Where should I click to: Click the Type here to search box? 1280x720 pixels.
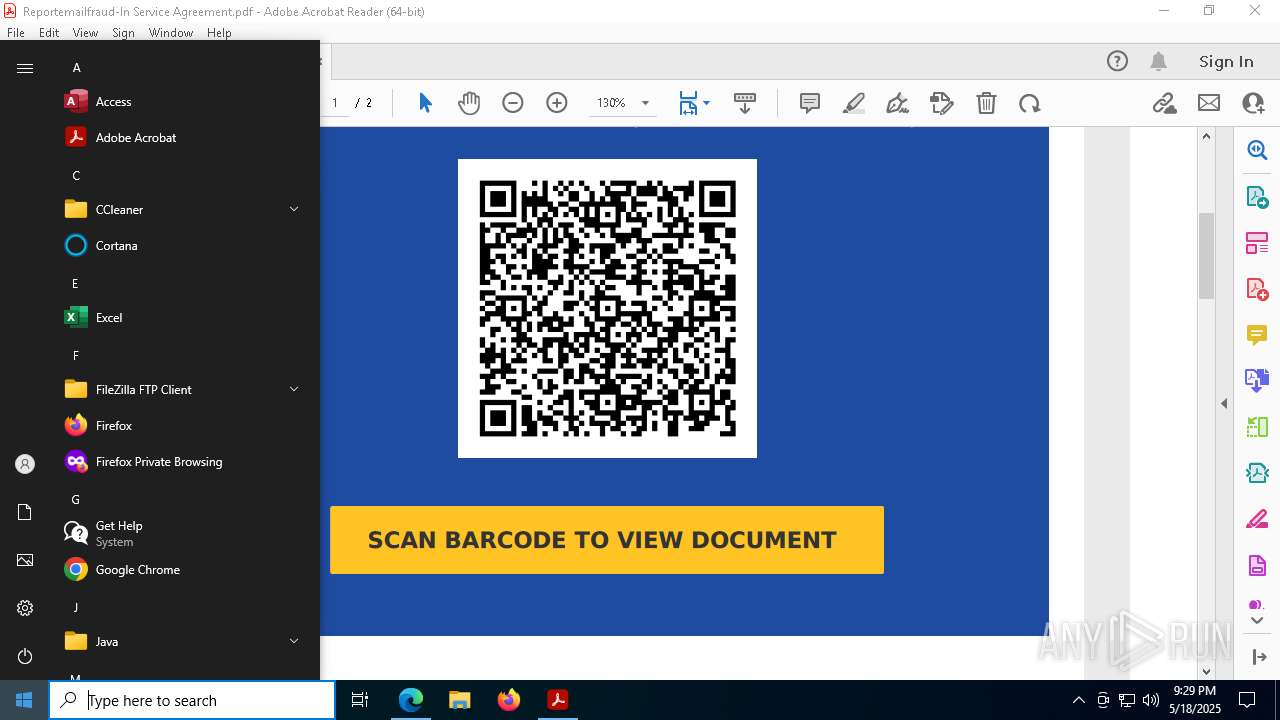pos(193,700)
